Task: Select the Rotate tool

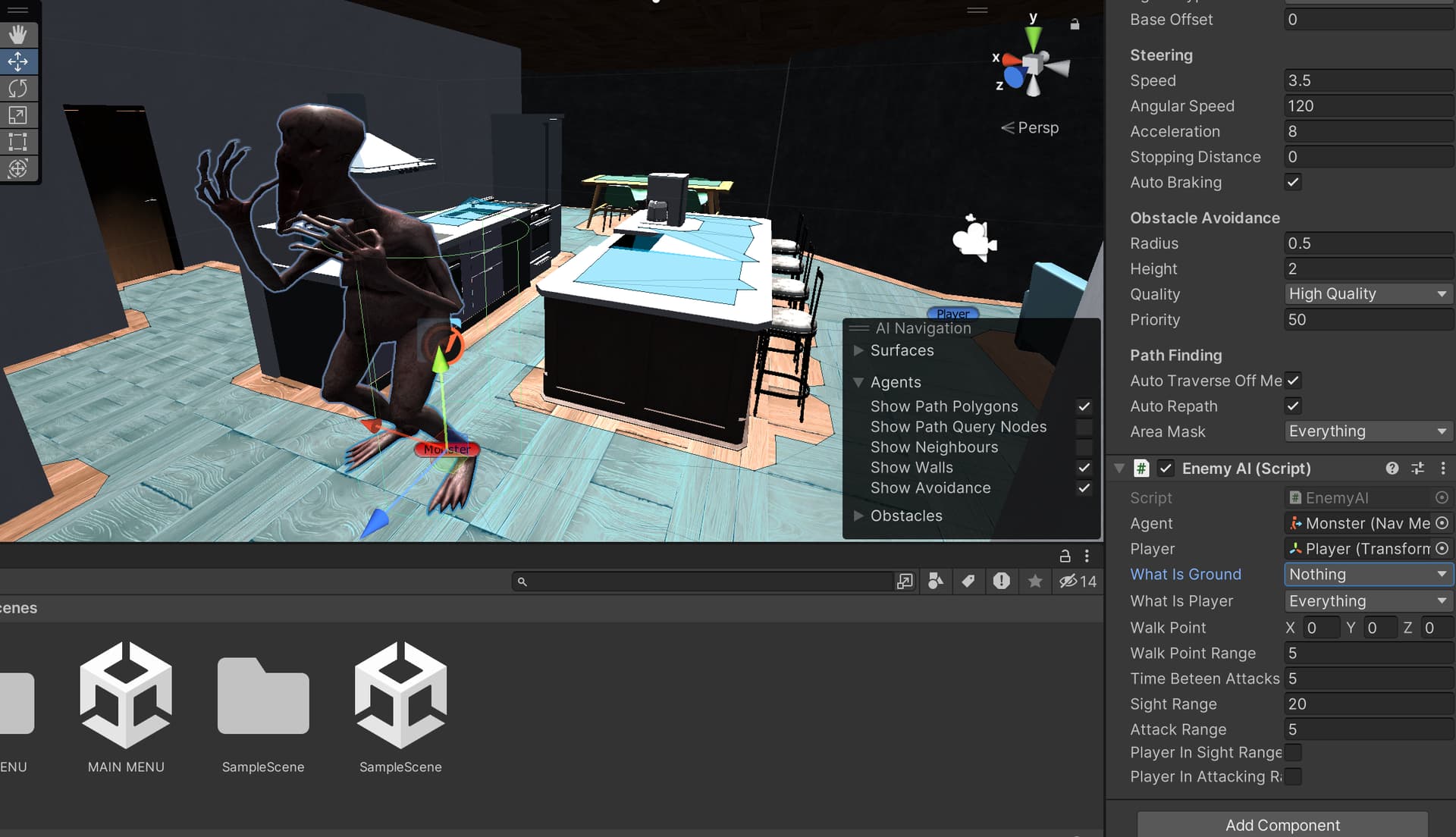Action: 17,88
